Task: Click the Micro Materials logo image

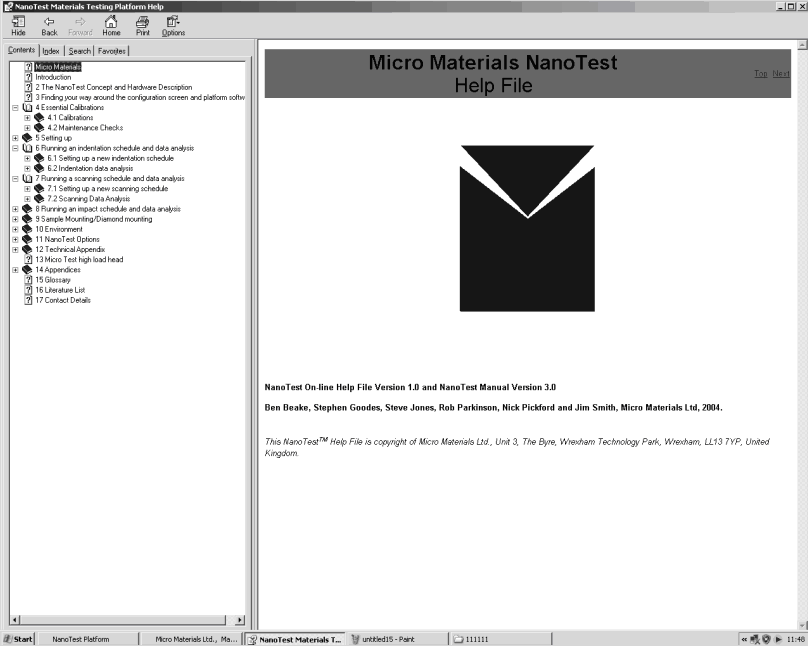Action: click(527, 228)
